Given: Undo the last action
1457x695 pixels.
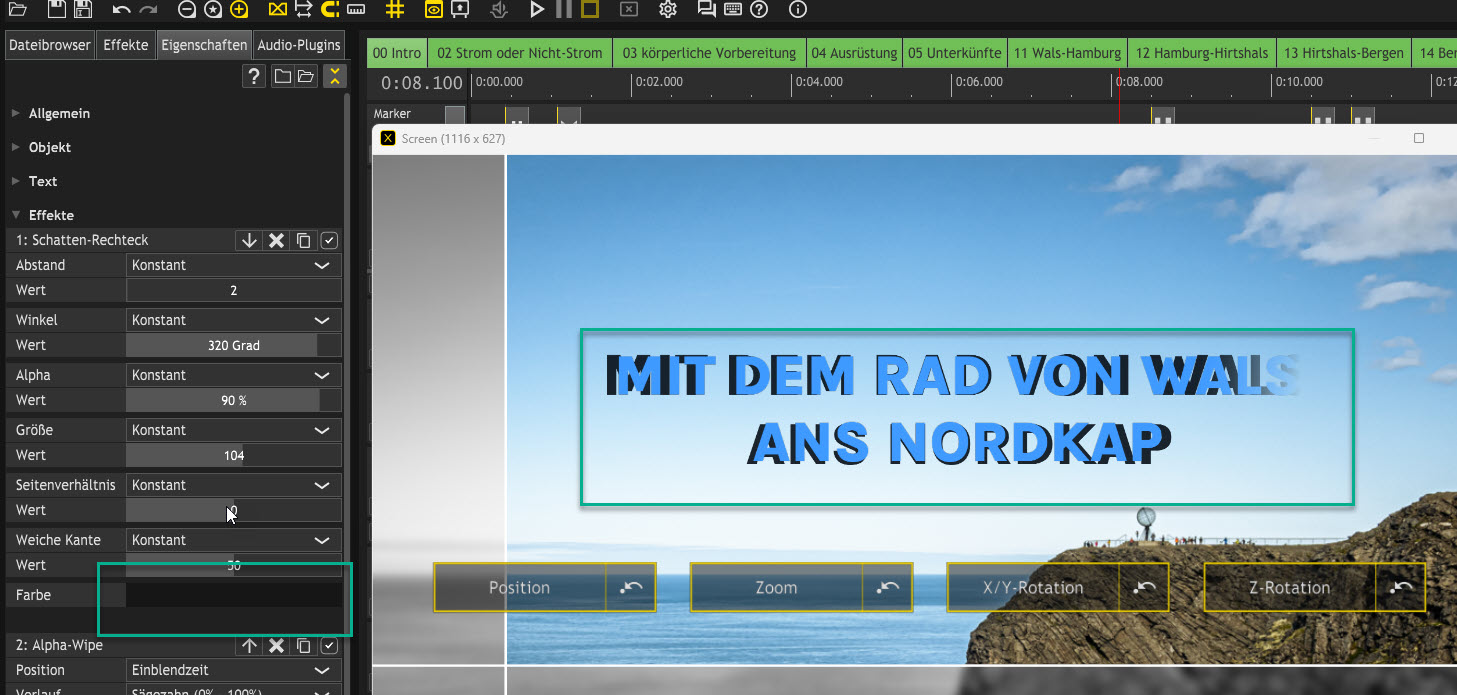Looking at the screenshot, I should pyautogui.click(x=122, y=10).
